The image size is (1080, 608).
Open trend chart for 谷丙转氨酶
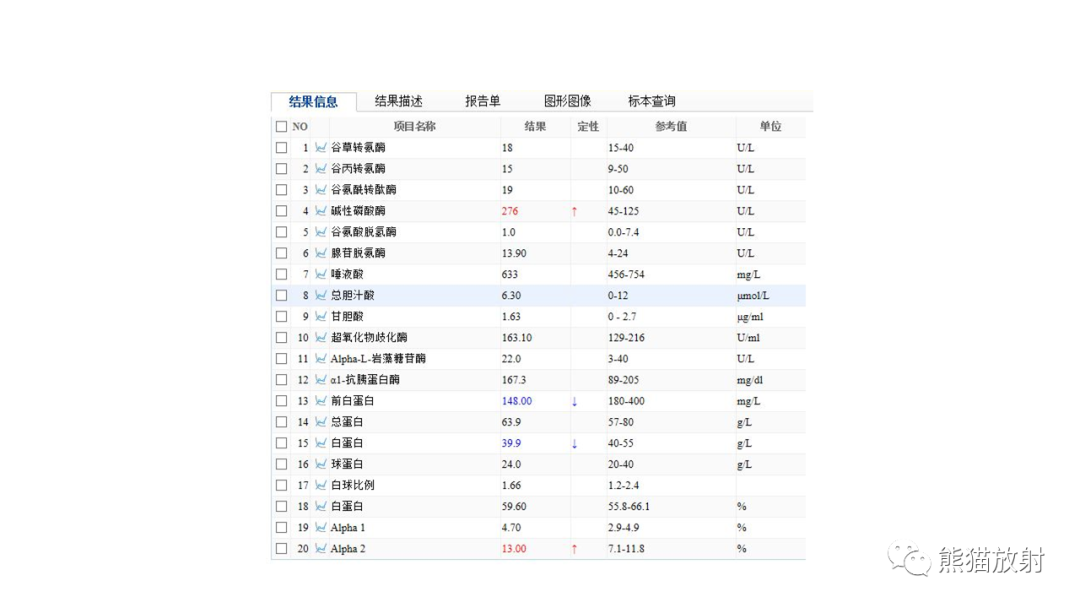tap(320, 168)
